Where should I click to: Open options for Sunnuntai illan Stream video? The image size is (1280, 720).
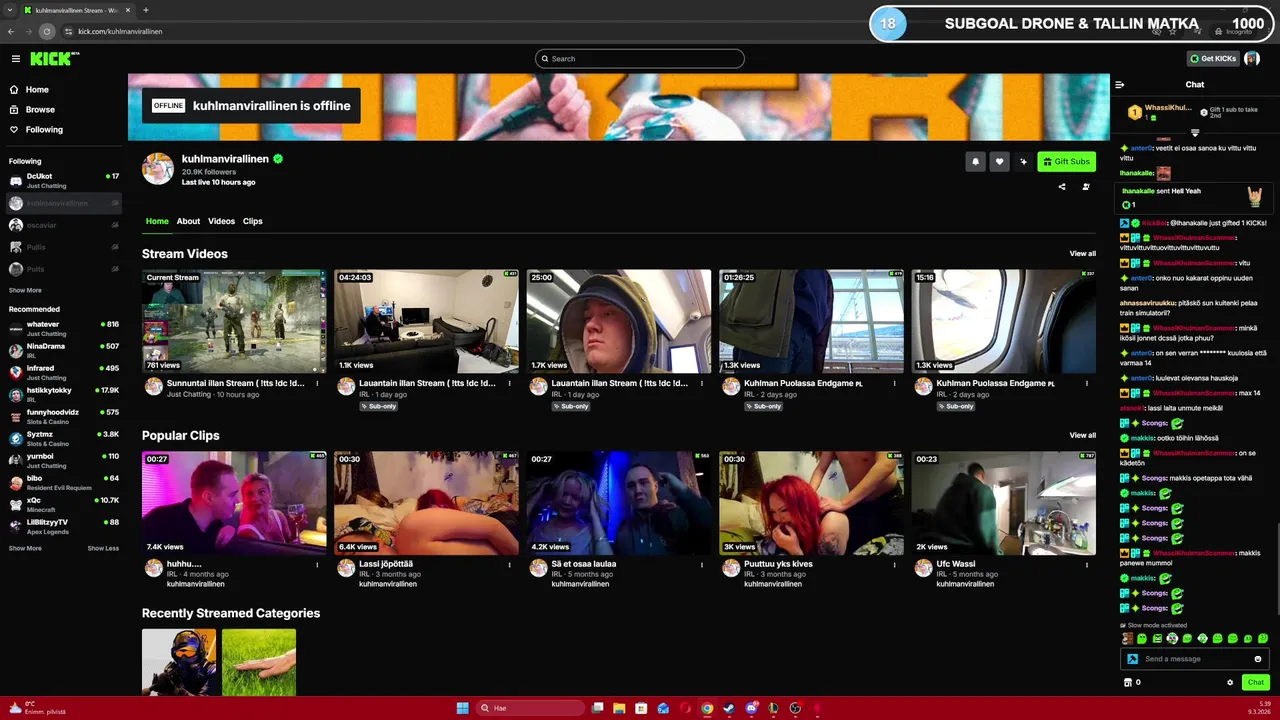[x=318, y=383]
